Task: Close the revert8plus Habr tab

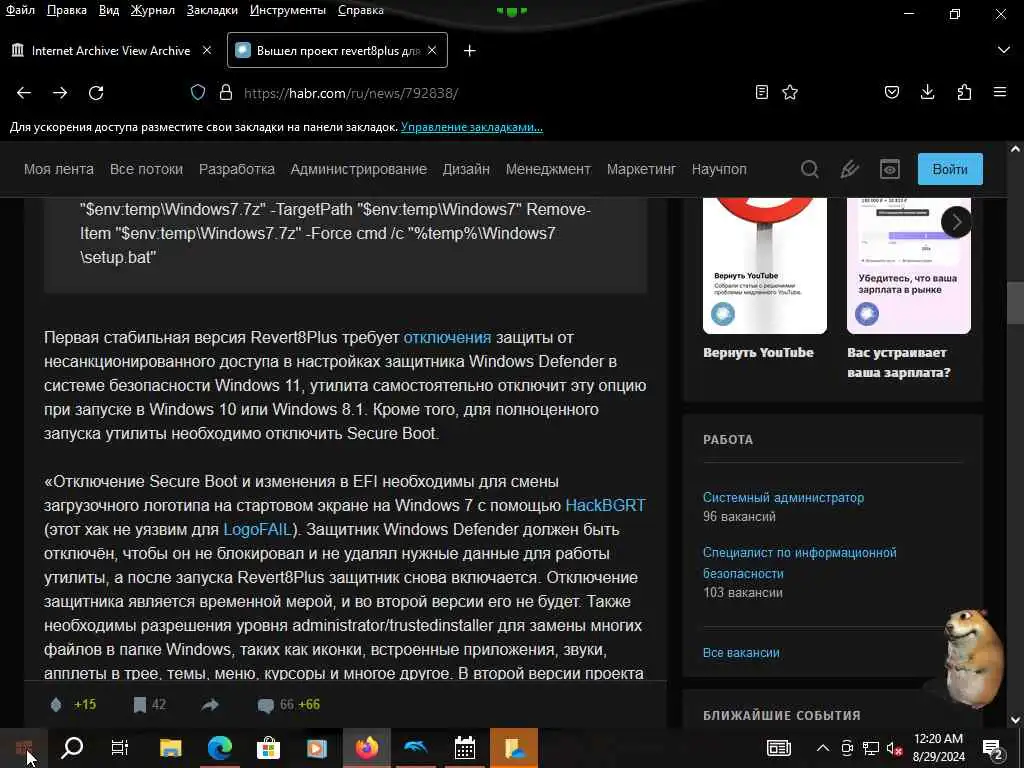Action: coord(432,50)
